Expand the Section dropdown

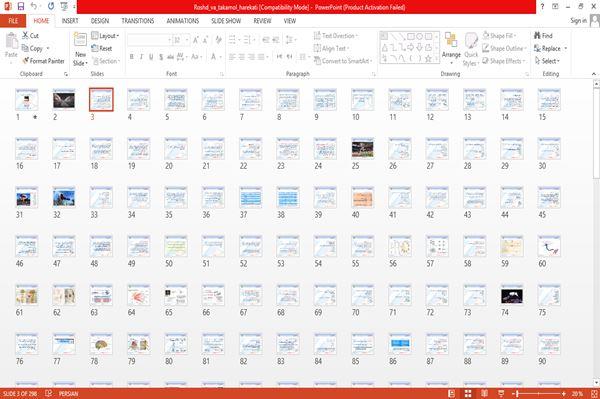click(106, 61)
